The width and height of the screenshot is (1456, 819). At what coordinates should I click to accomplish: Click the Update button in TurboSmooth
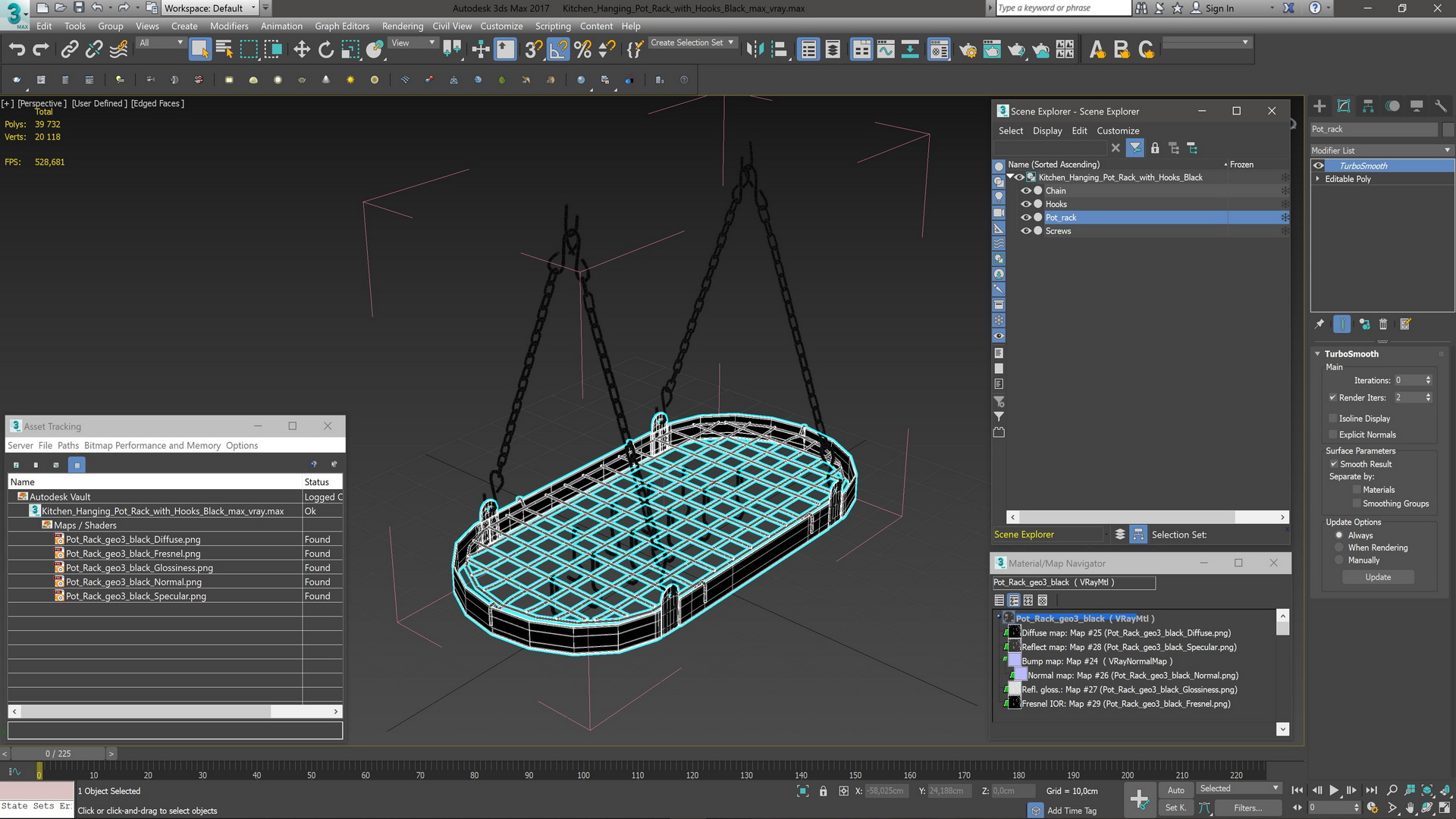tap(1378, 577)
